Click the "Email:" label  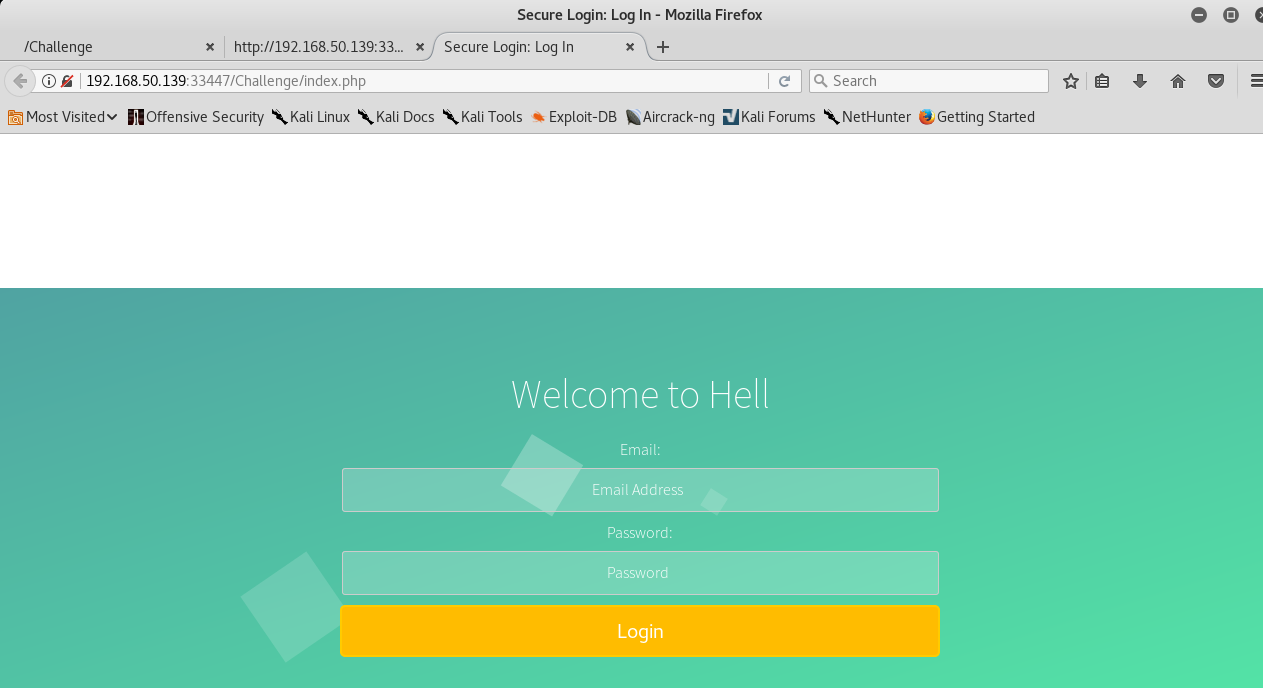640,450
